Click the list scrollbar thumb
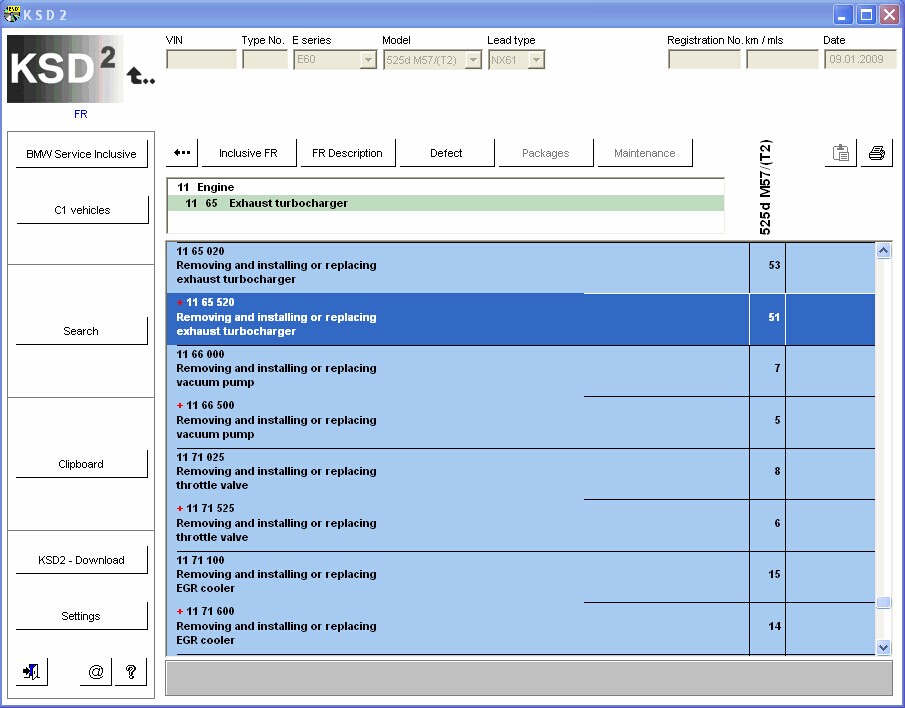 (883, 602)
